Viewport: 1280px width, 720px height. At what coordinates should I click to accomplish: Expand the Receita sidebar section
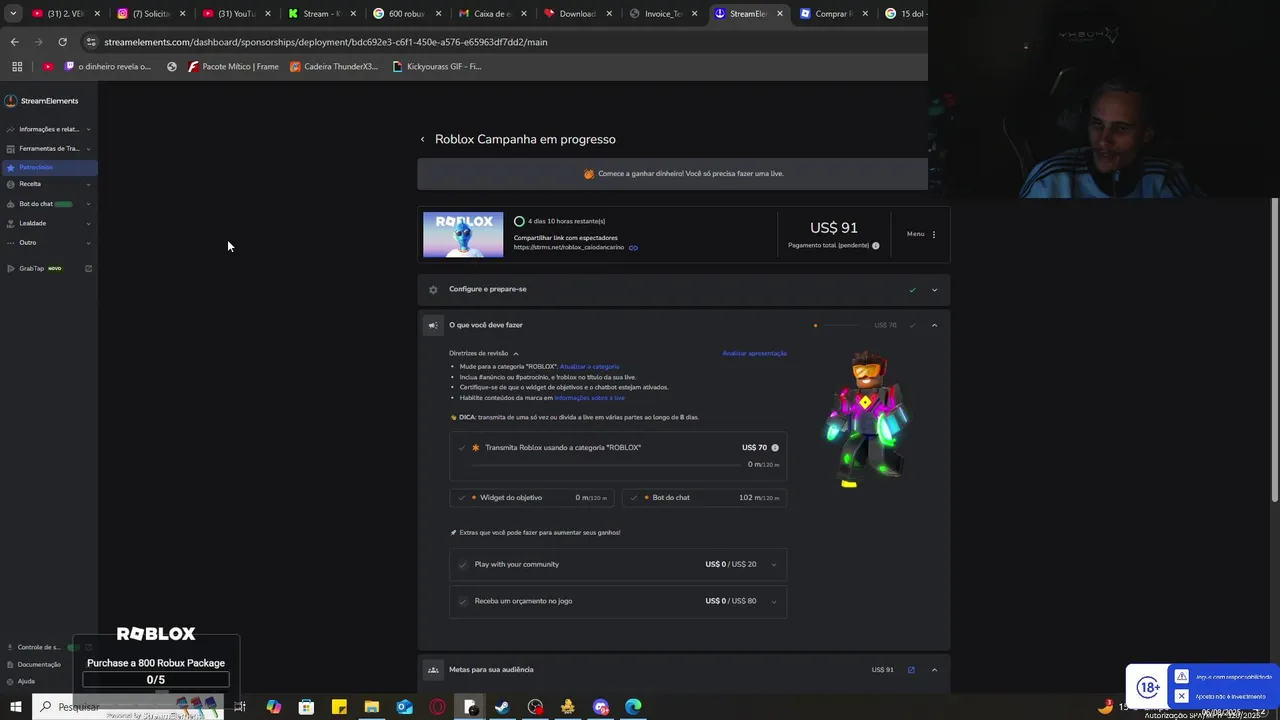(x=88, y=184)
